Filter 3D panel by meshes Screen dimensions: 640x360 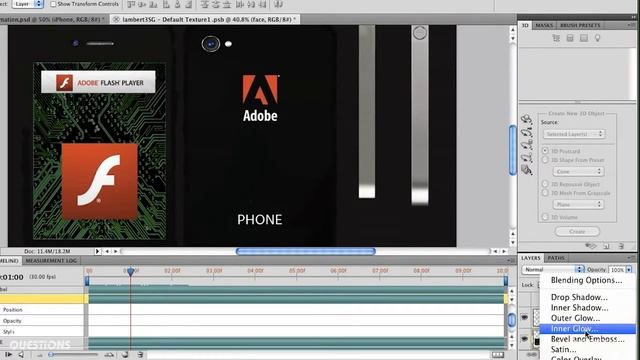(570, 38)
